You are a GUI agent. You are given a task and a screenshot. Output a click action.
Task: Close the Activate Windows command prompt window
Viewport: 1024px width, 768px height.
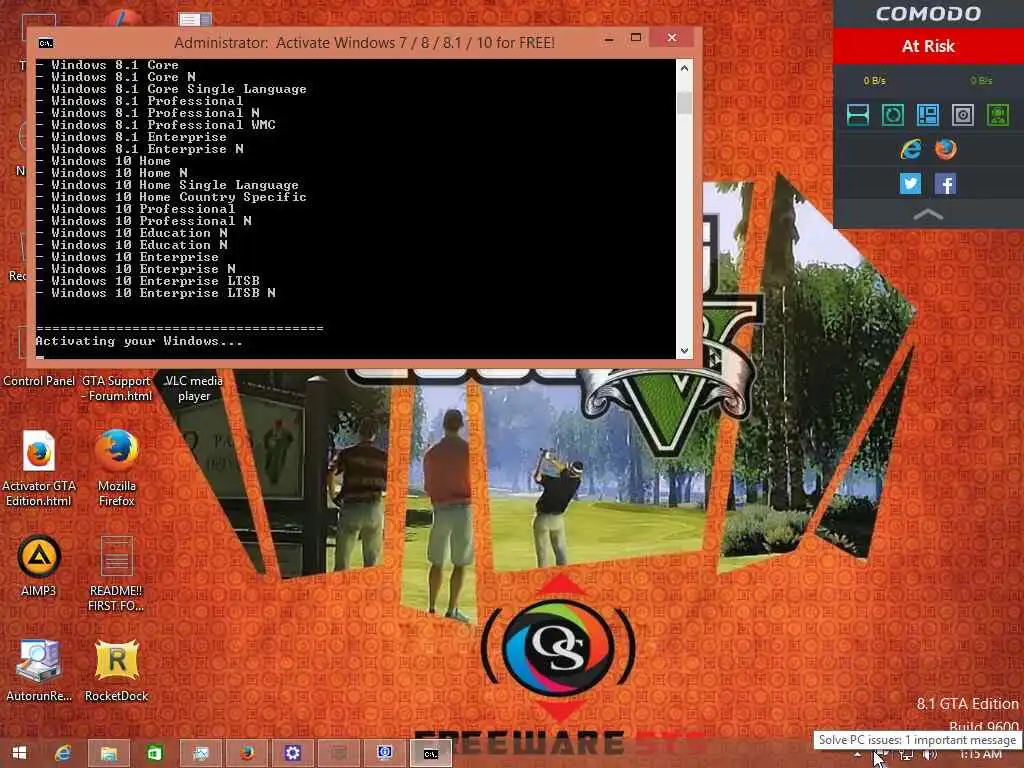click(671, 38)
